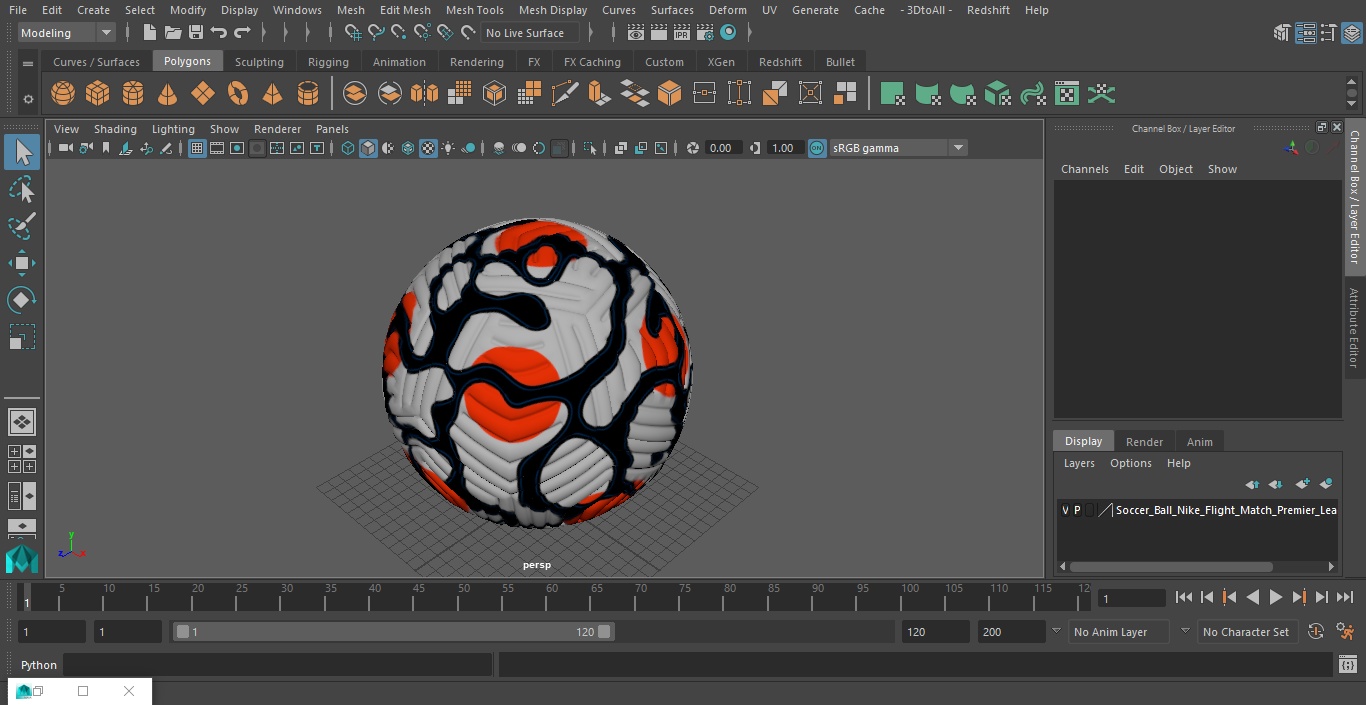Open the No Character Set dropdown

[x=1246, y=632]
